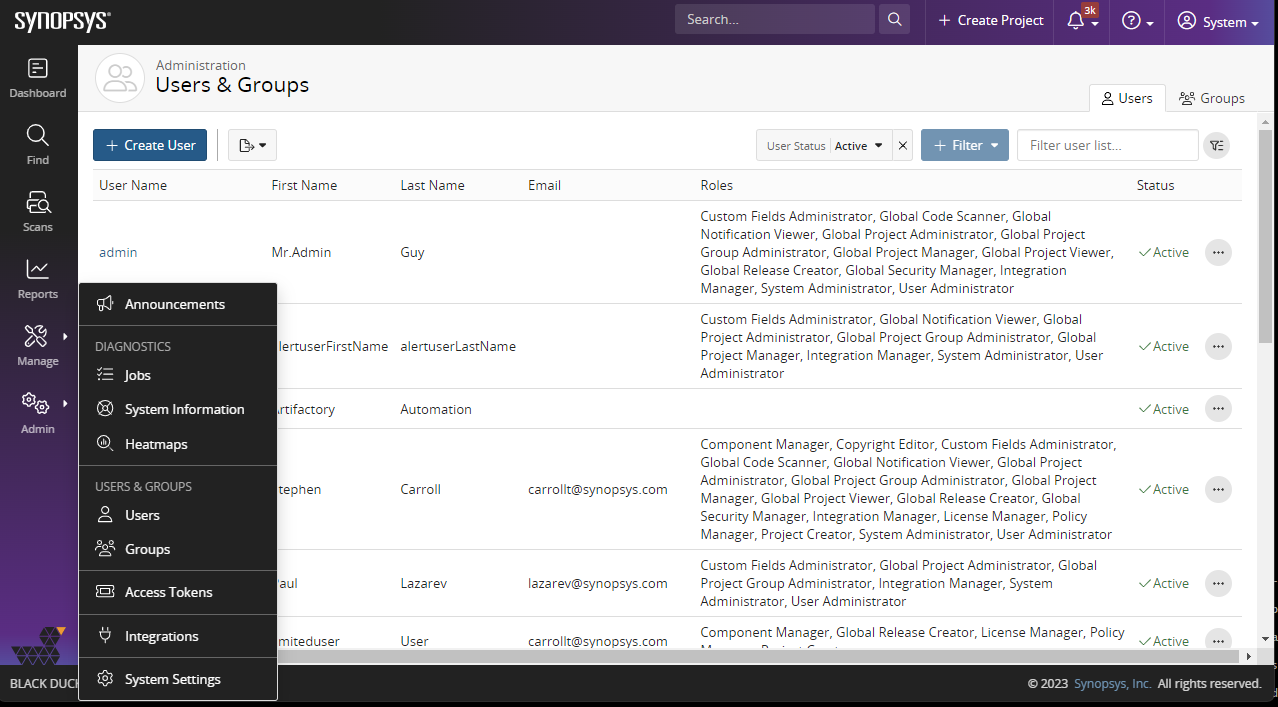Open the export dropdown button
1278x707 pixels.
click(x=252, y=145)
